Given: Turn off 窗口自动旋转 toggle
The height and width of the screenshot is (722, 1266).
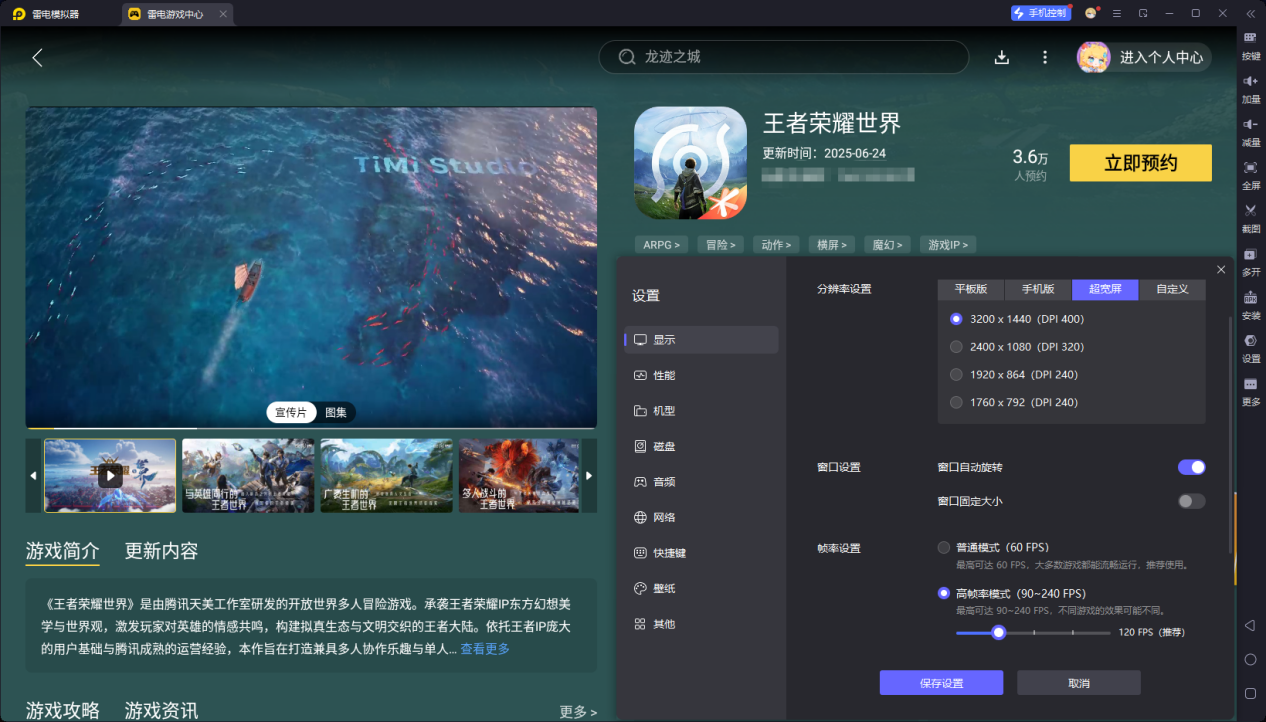Looking at the screenshot, I should coord(1191,467).
